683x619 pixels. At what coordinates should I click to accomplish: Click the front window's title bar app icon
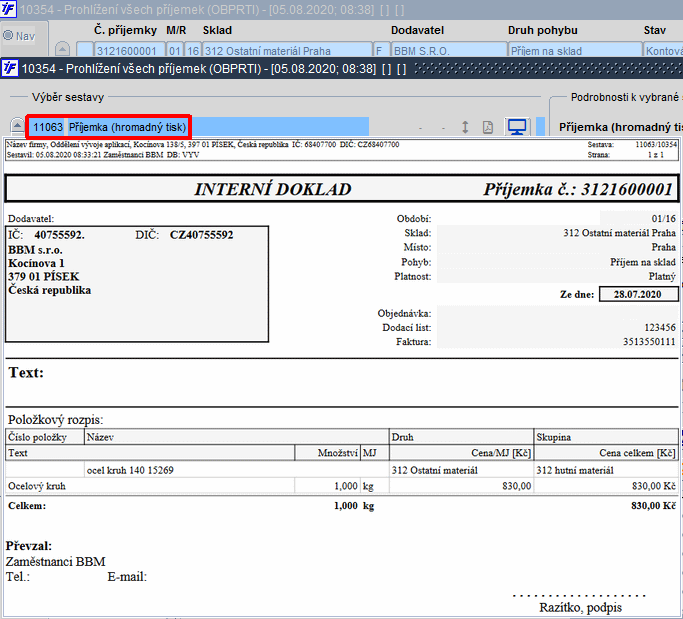click(x=10, y=68)
